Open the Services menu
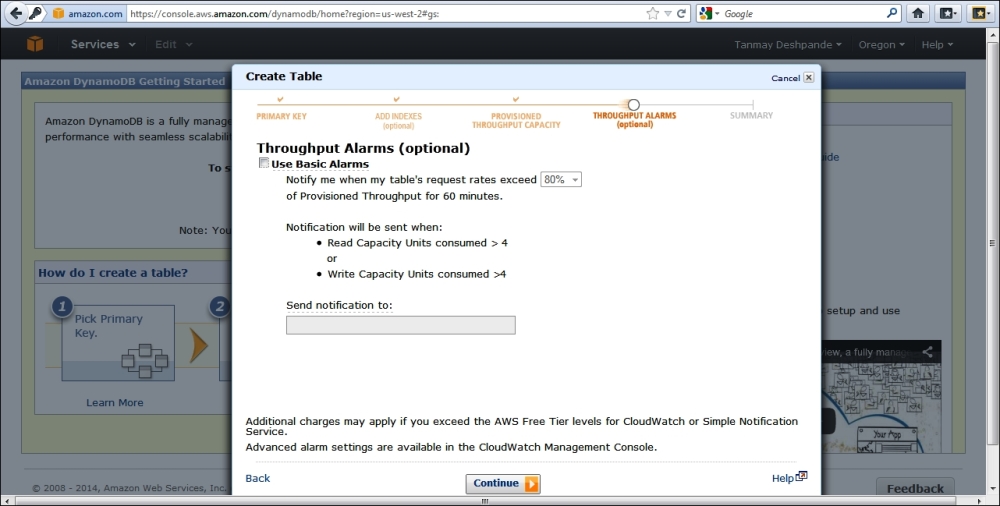 click(103, 44)
